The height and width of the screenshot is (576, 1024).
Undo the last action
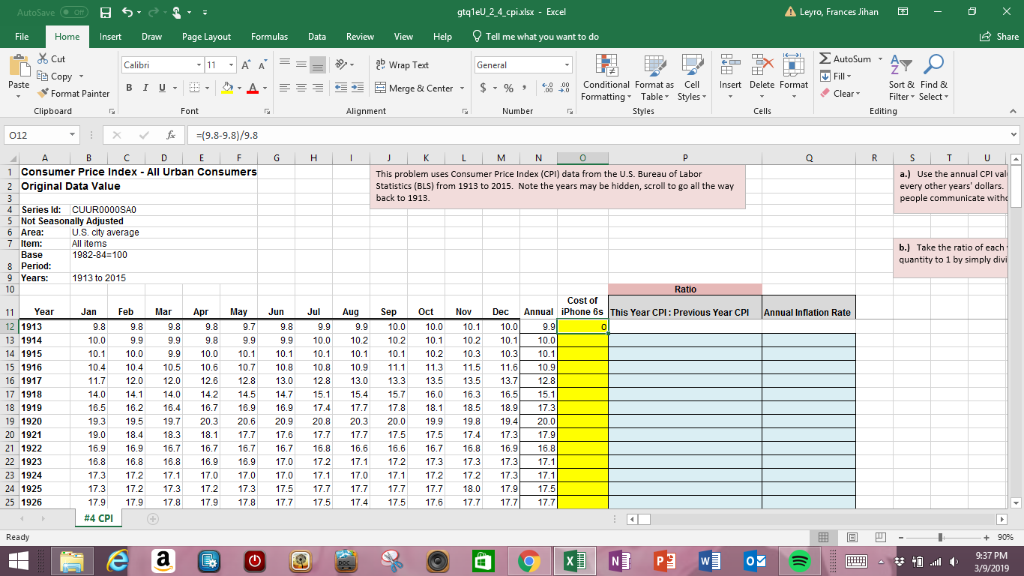(x=128, y=12)
